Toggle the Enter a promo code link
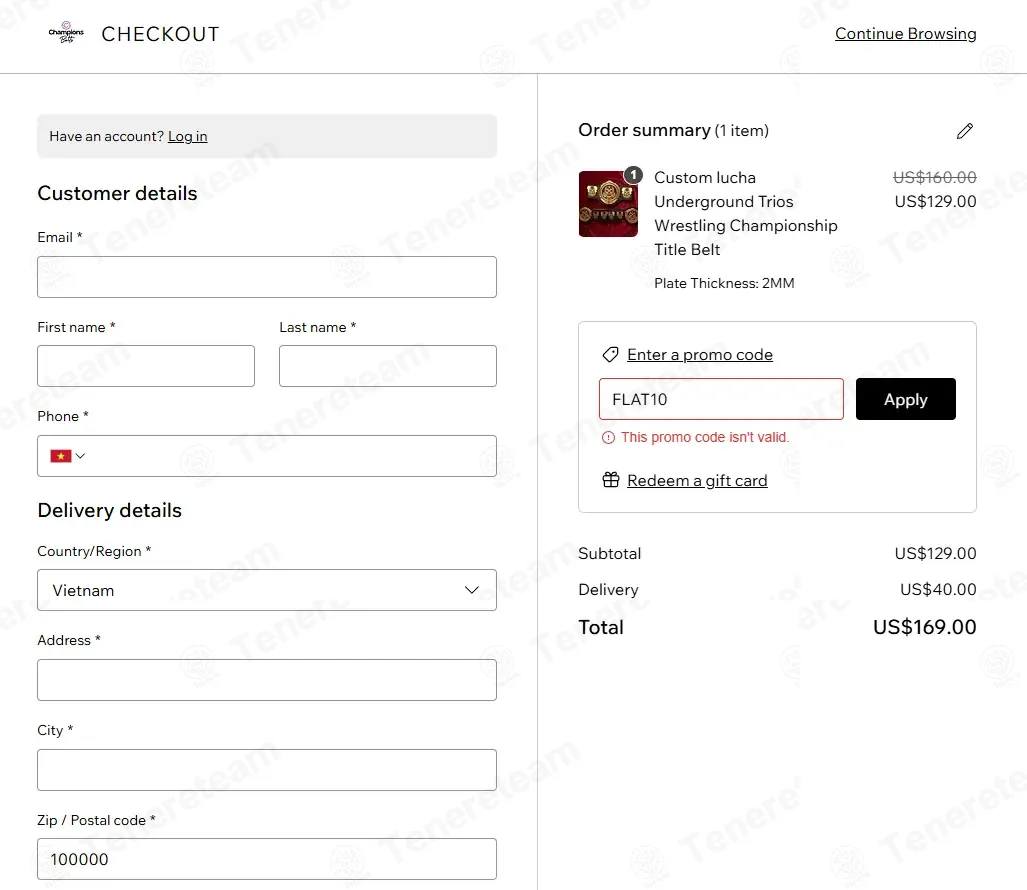Viewport: 1027px width, 890px height. pyautogui.click(x=700, y=355)
